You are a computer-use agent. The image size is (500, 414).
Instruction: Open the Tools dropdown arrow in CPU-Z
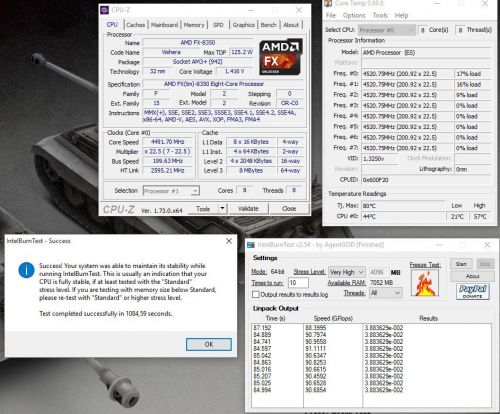(222, 209)
